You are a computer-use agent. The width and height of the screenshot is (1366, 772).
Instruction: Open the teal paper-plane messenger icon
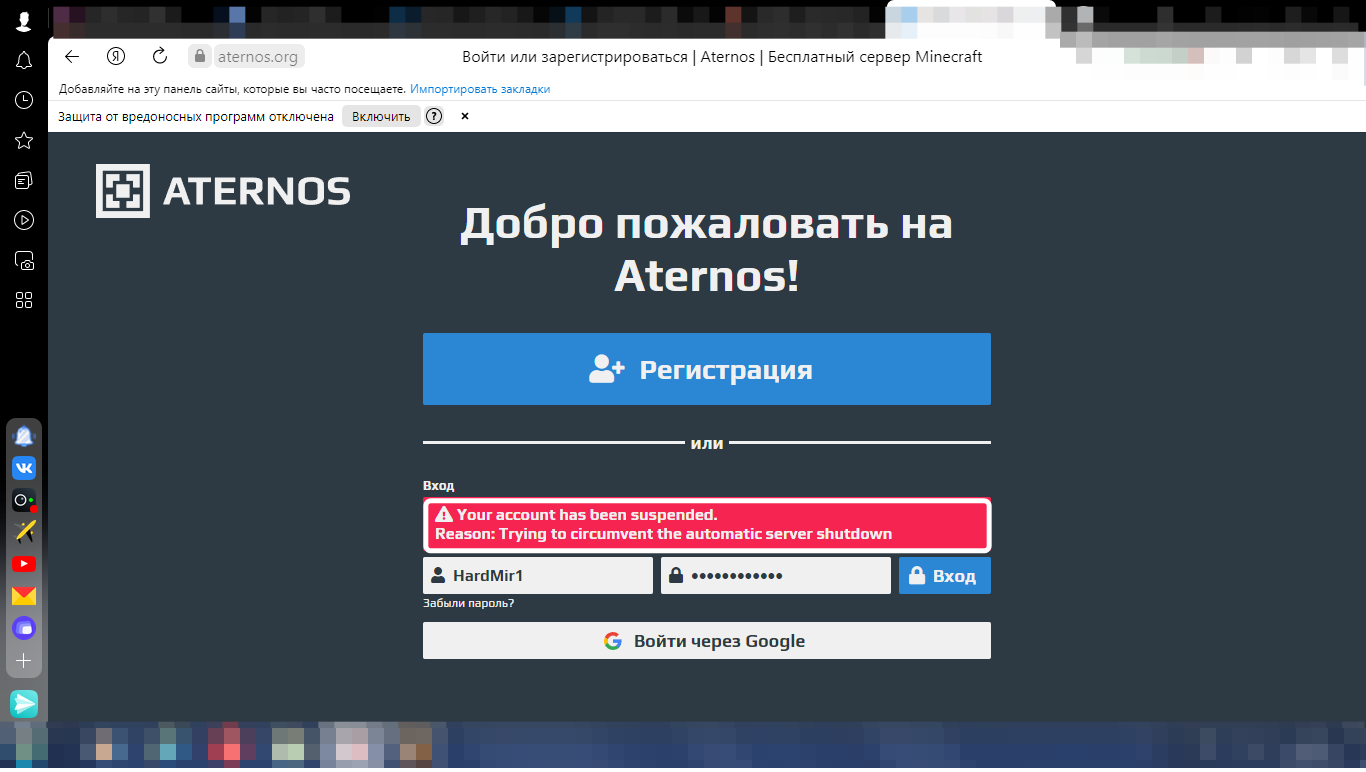pyautogui.click(x=24, y=703)
